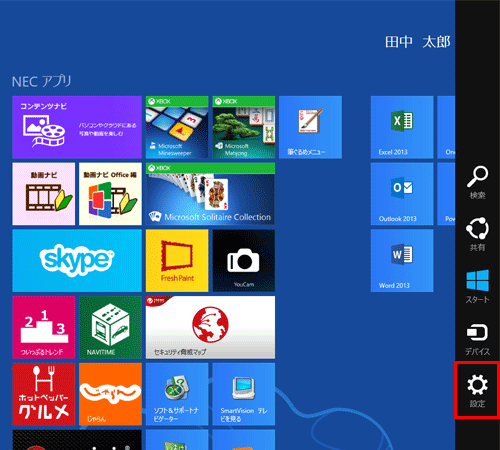
Task: Open Word 2013 tile
Action: click(402, 260)
